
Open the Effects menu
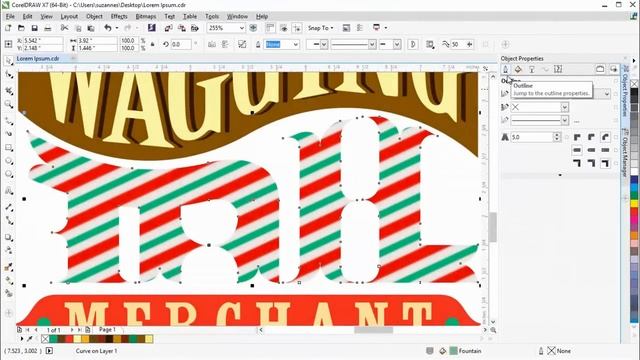[x=119, y=16]
